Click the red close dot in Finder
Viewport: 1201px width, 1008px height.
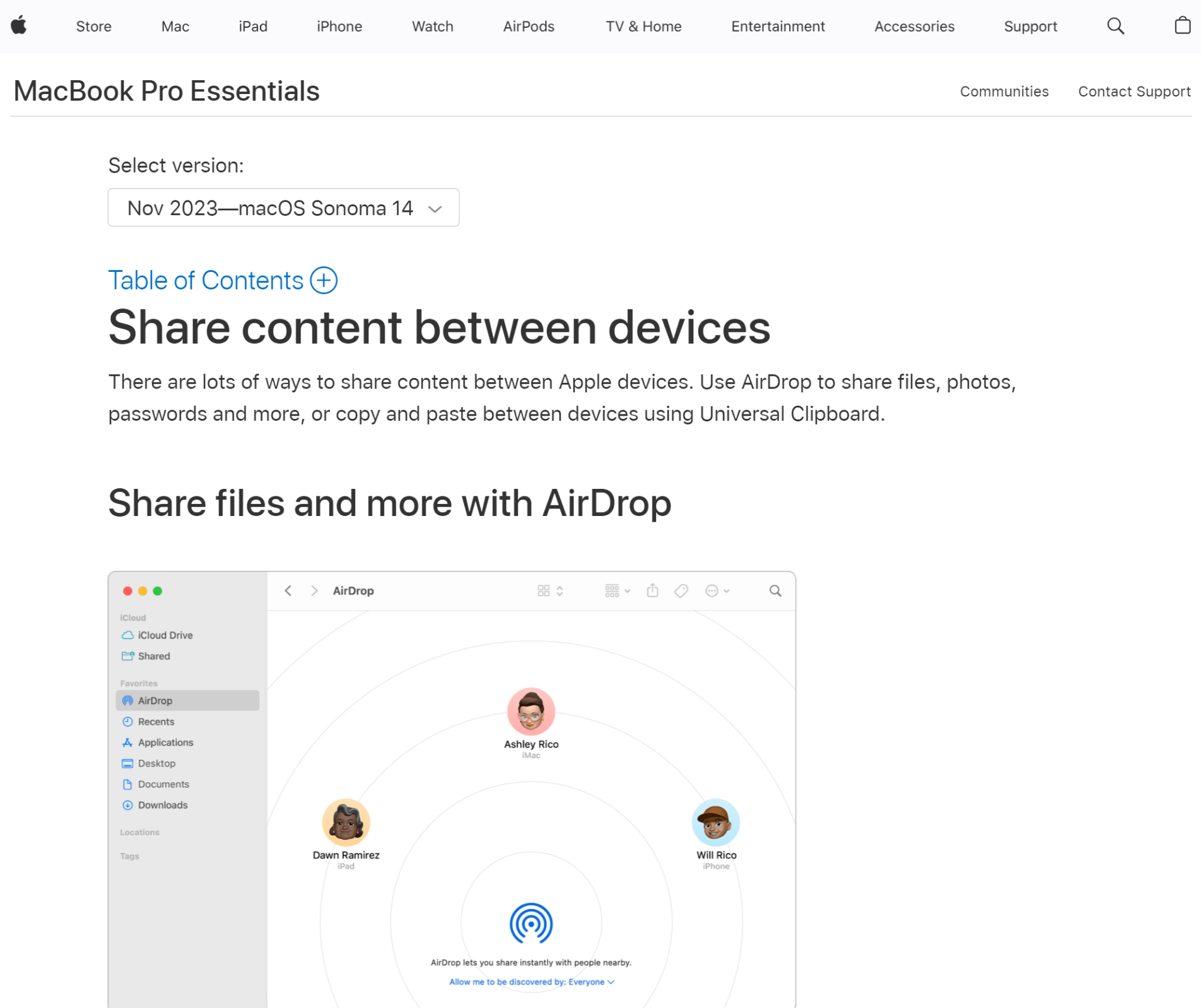[x=127, y=591]
